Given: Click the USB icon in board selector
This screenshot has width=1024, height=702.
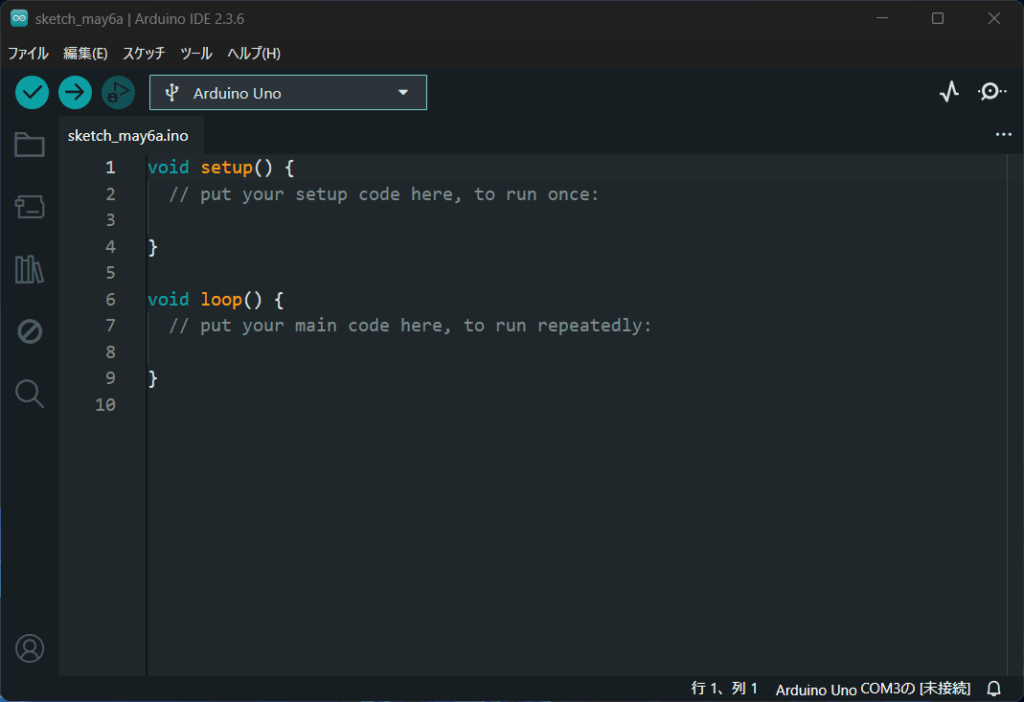Looking at the screenshot, I should [x=172, y=93].
